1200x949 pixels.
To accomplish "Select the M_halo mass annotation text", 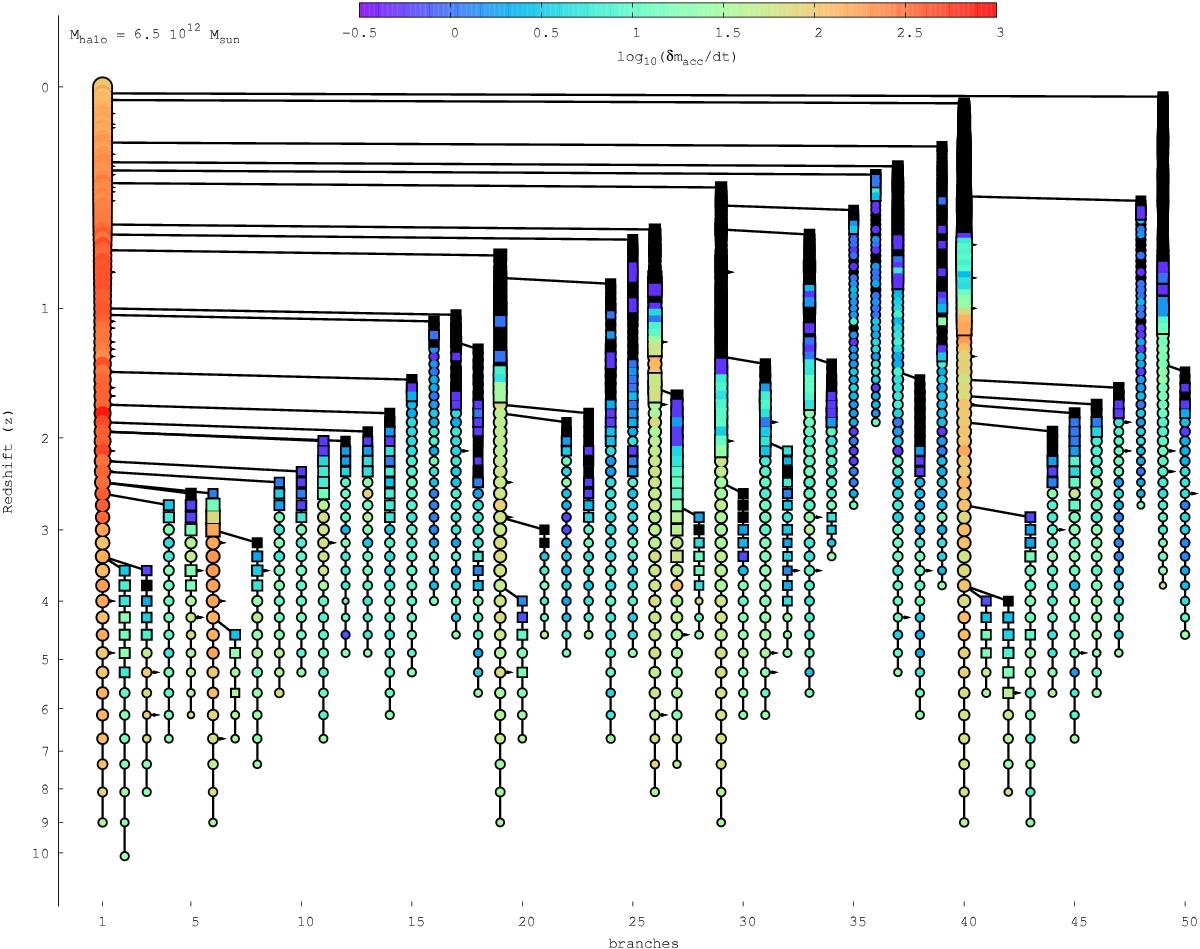I will pos(154,38).
